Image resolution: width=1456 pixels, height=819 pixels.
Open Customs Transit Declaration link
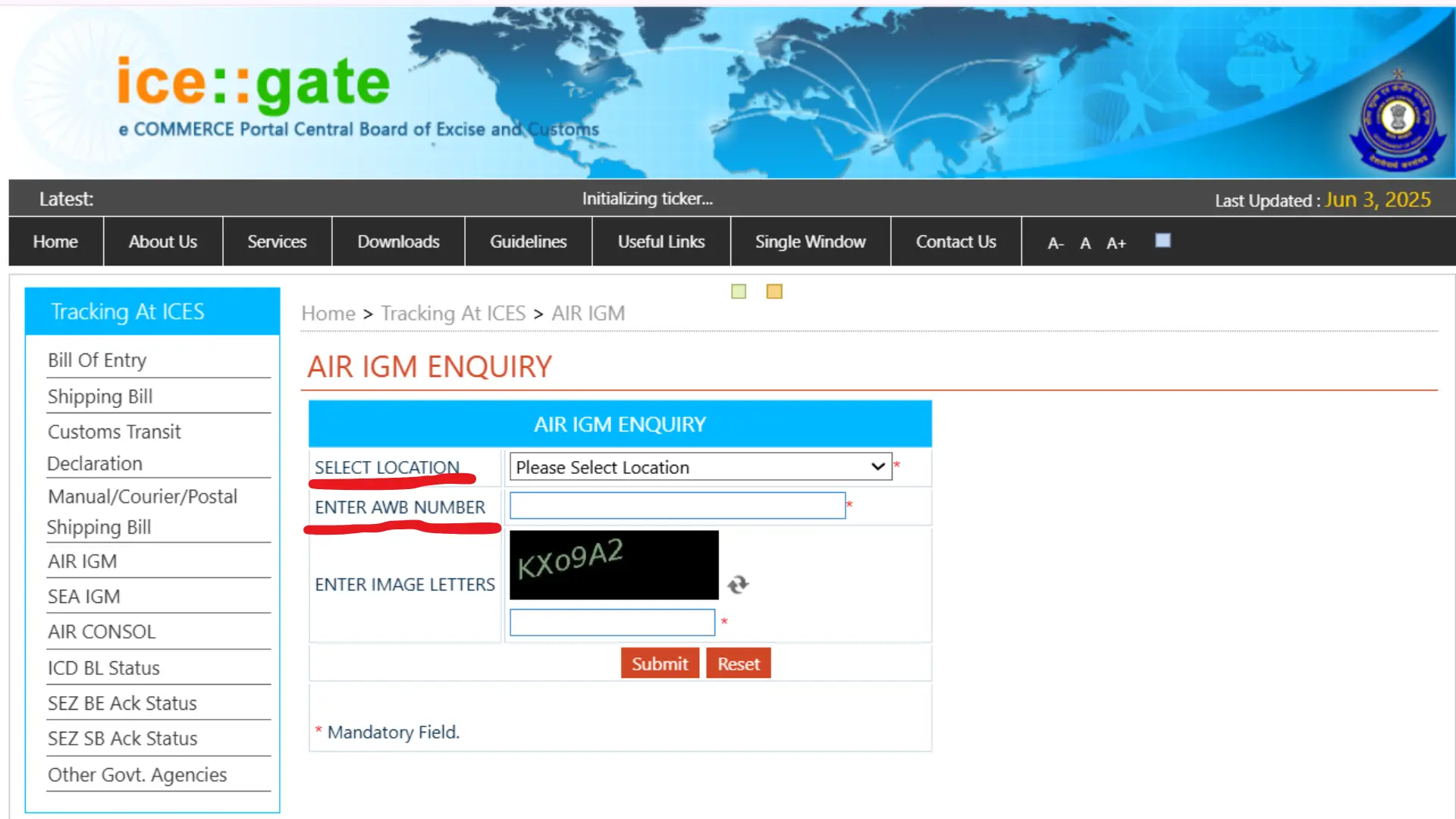point(114,447)
